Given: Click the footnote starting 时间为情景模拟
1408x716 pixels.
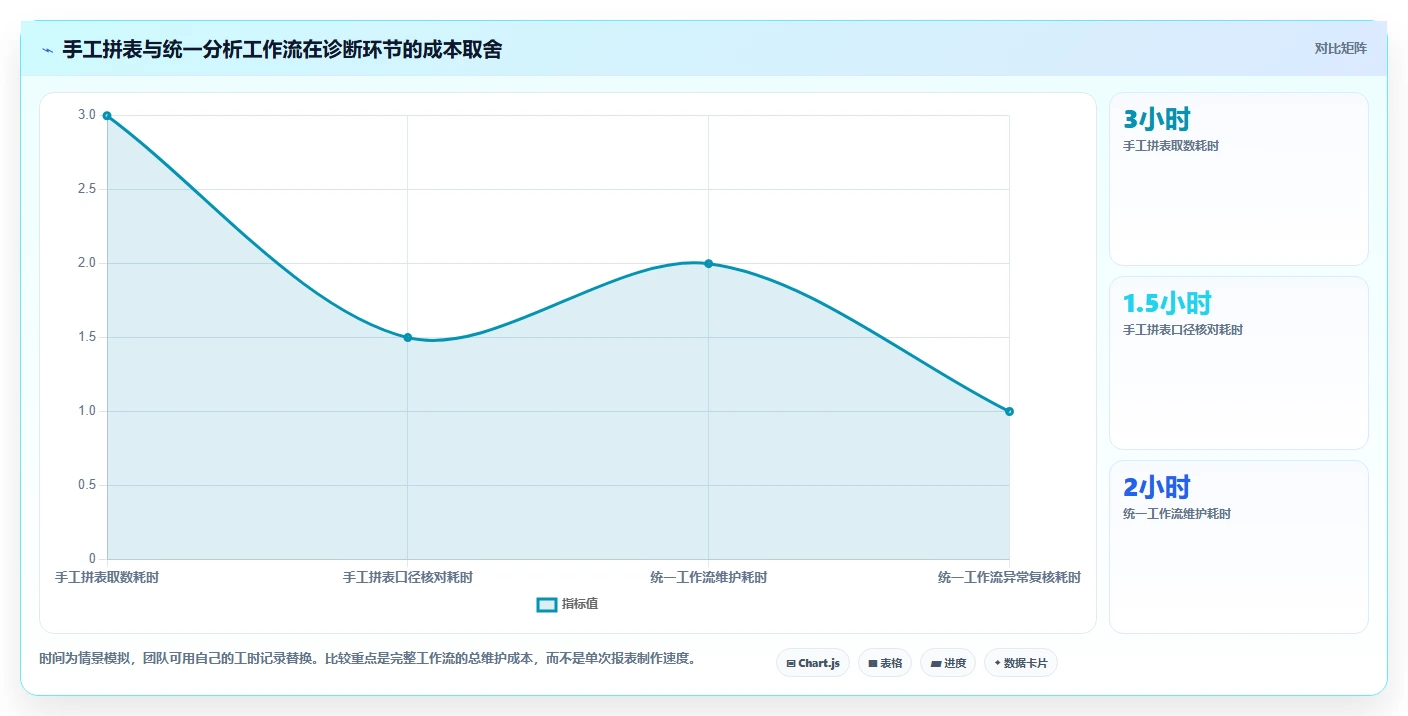Looking at the screenshot, I should (367, 659).
